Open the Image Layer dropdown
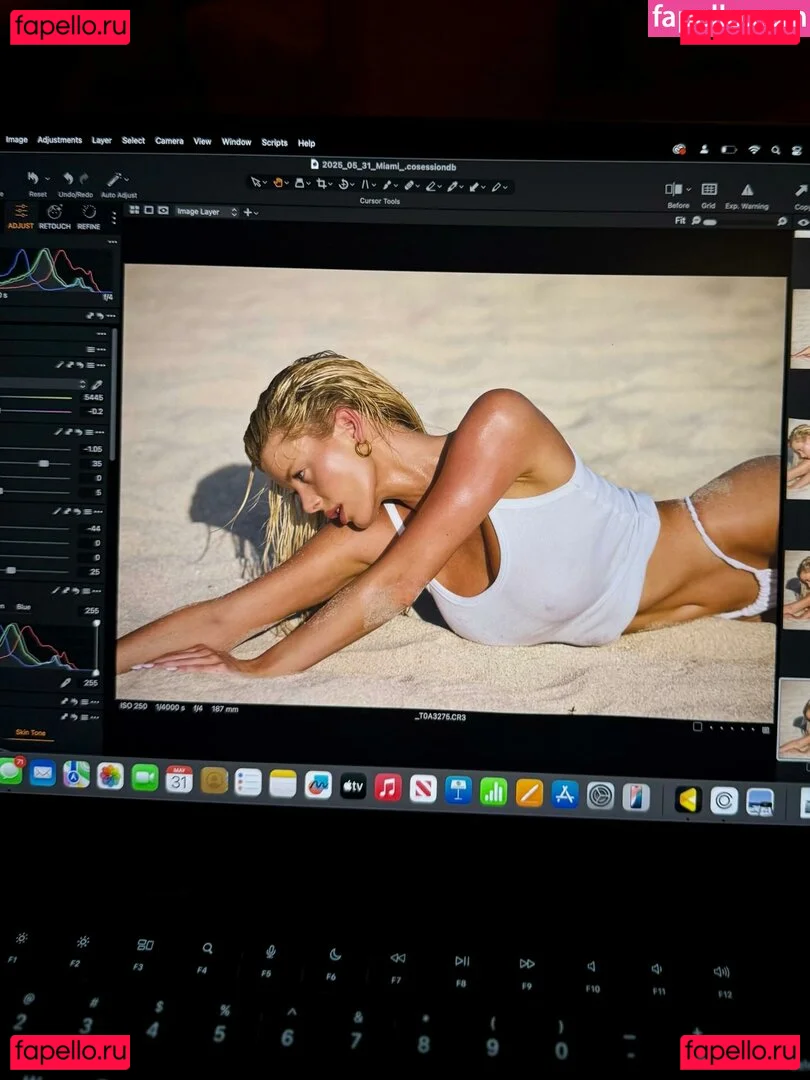The height and width of the screenshot is (1080, 810). tap(206, 212)
